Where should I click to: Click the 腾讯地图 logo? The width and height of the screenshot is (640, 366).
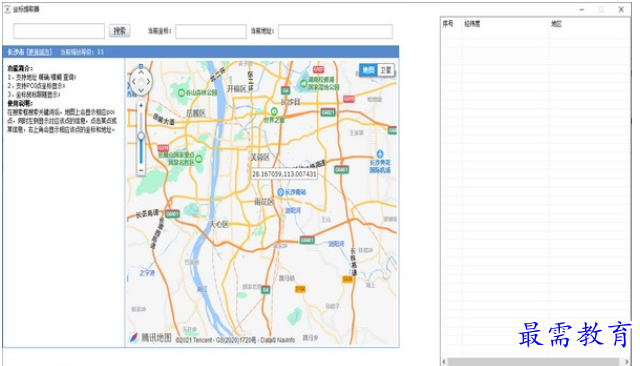point(151,337)
